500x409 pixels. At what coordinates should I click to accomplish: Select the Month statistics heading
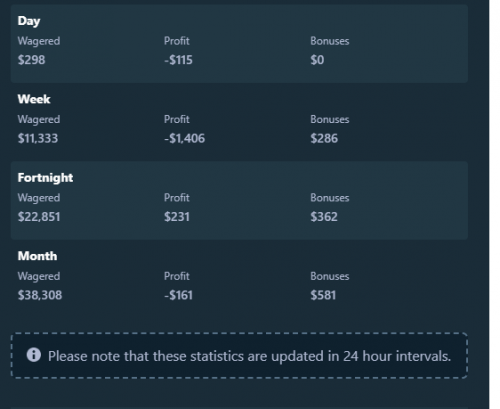[x=37, y=256]
